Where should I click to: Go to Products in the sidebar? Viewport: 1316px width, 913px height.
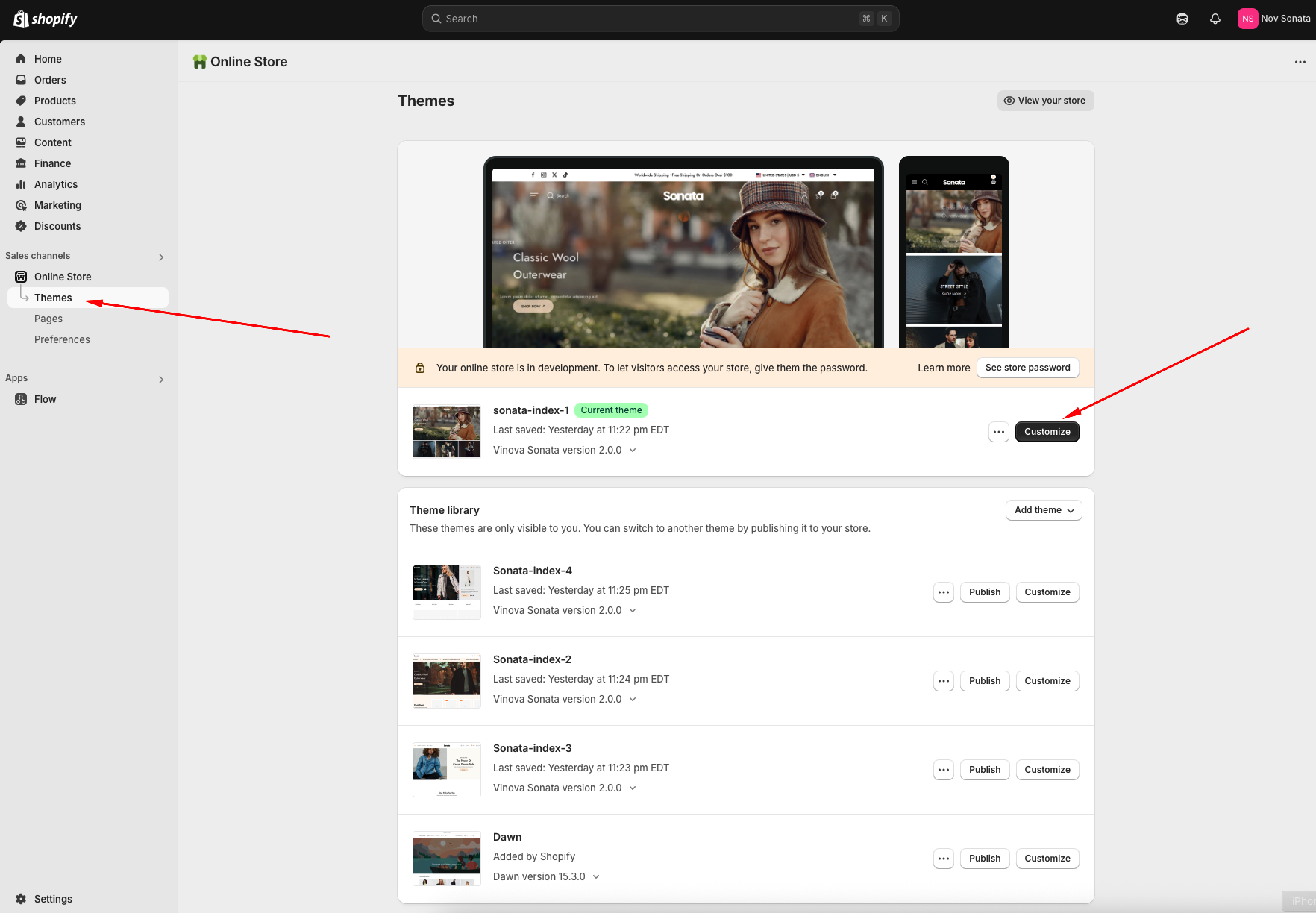coord(54,101)
